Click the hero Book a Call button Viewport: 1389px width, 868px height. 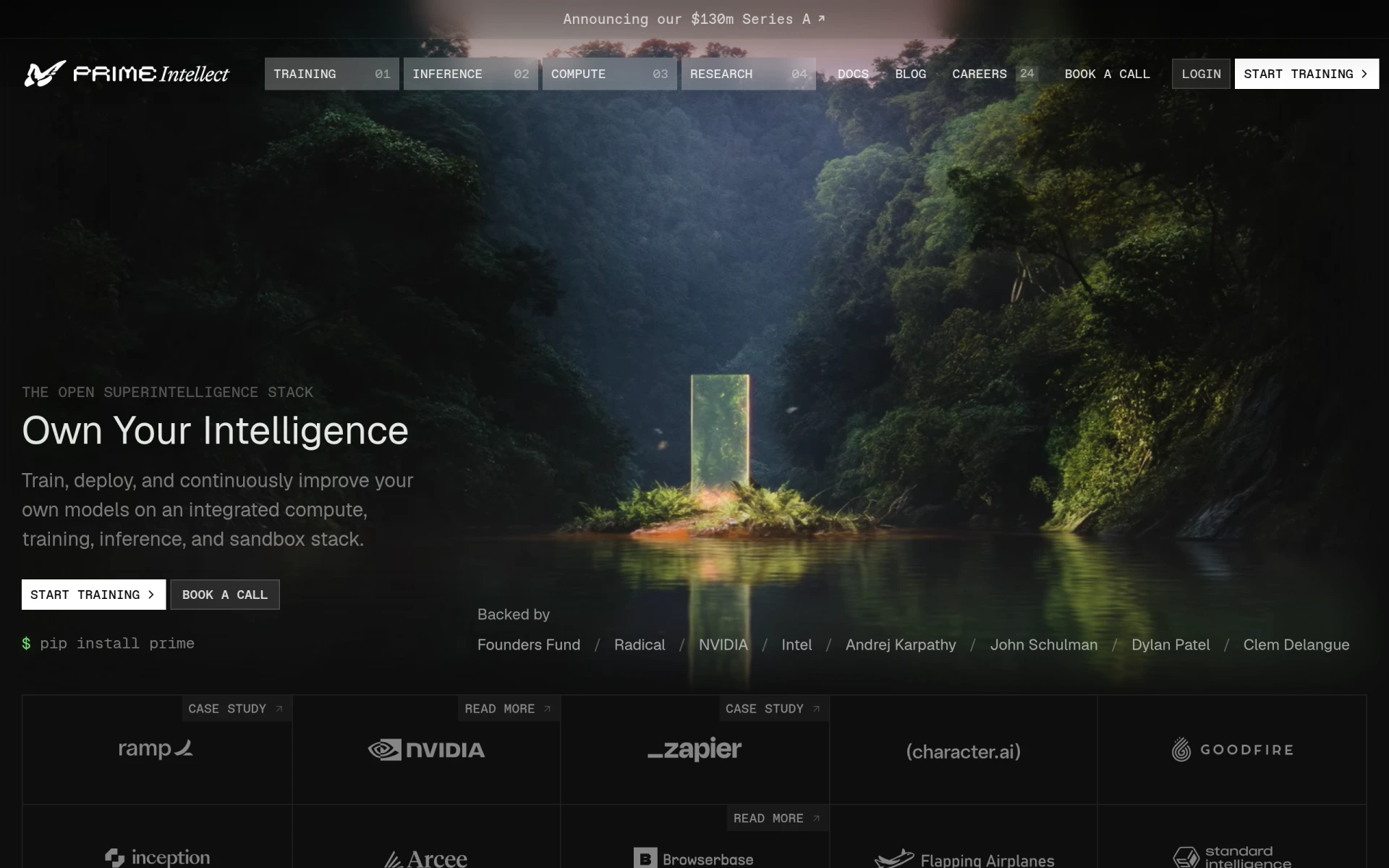tap(225, 595)
